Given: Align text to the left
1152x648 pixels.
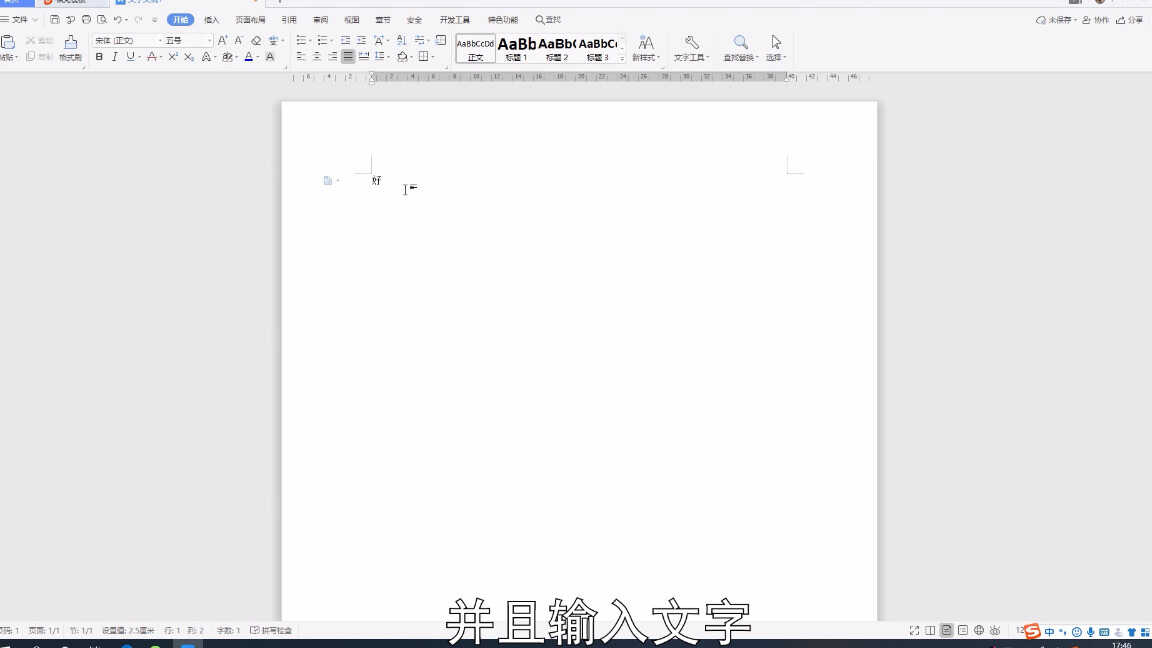Looking at the screenshot, I should point(300,57).
